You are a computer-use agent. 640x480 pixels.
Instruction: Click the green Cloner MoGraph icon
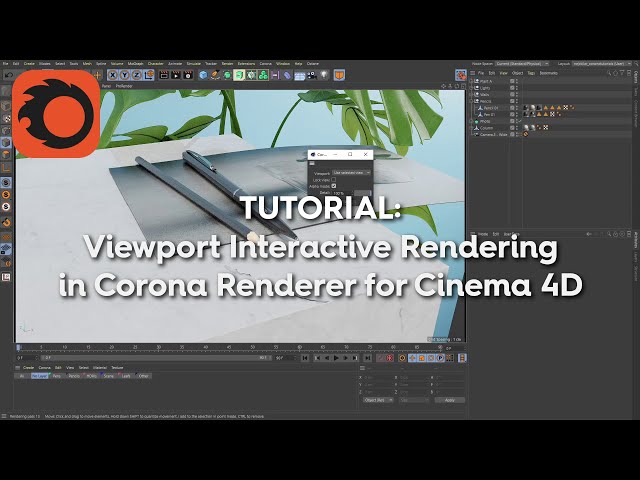(251, 75)
